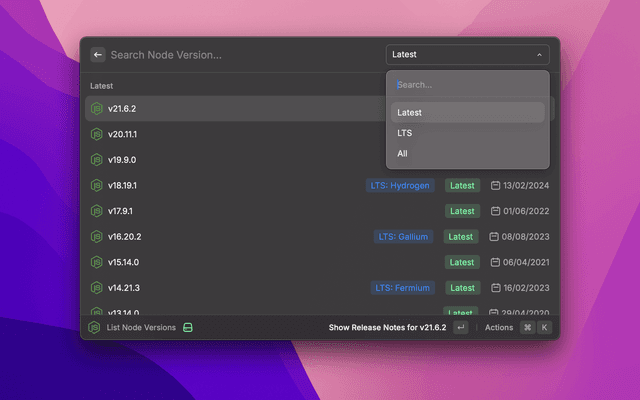The image size is (640, 400).
Task: Choose the All option in dropdown
Action: pyautogui.click(x=402, y=154)
